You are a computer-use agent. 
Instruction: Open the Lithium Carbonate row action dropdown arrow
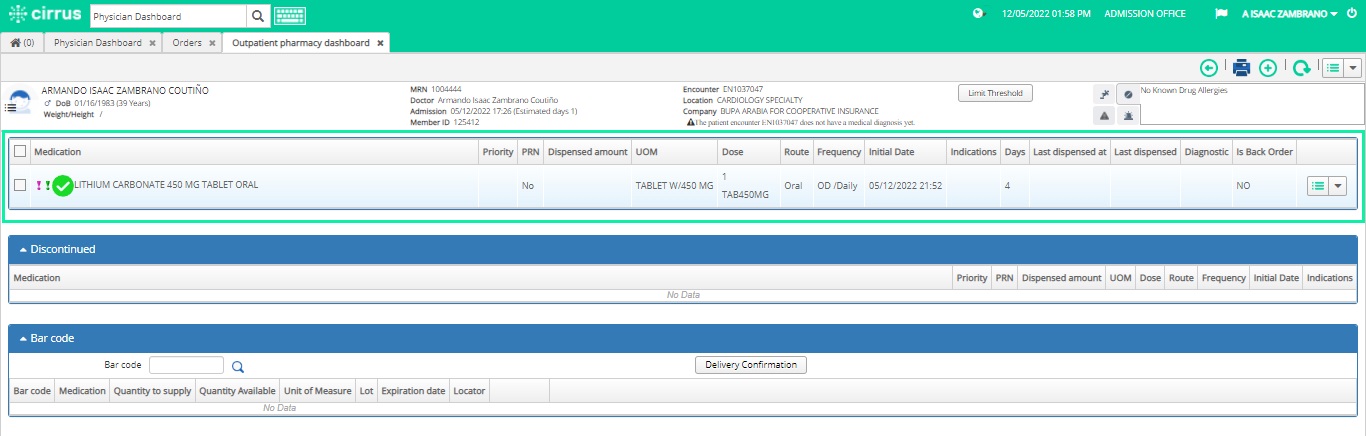coord(1338,185)
